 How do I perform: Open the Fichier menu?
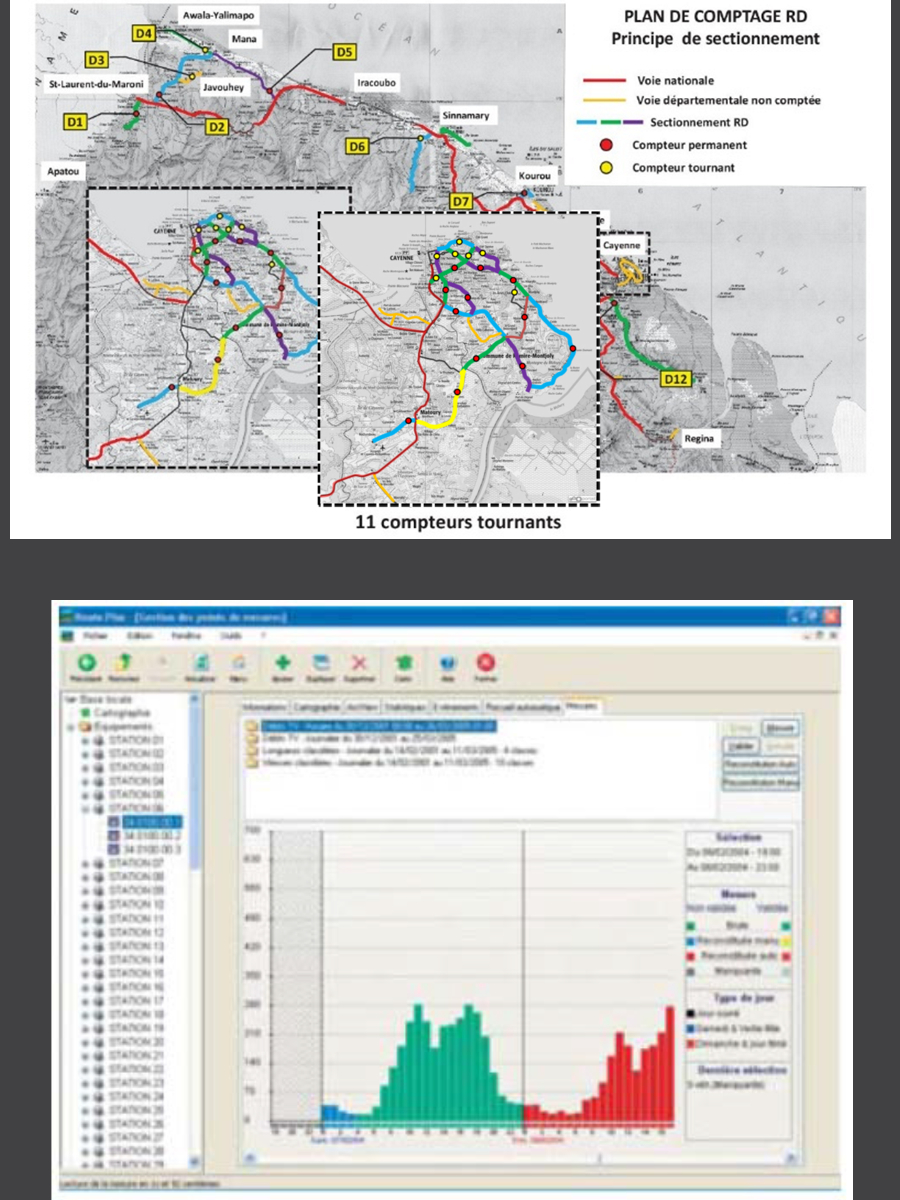95,635
